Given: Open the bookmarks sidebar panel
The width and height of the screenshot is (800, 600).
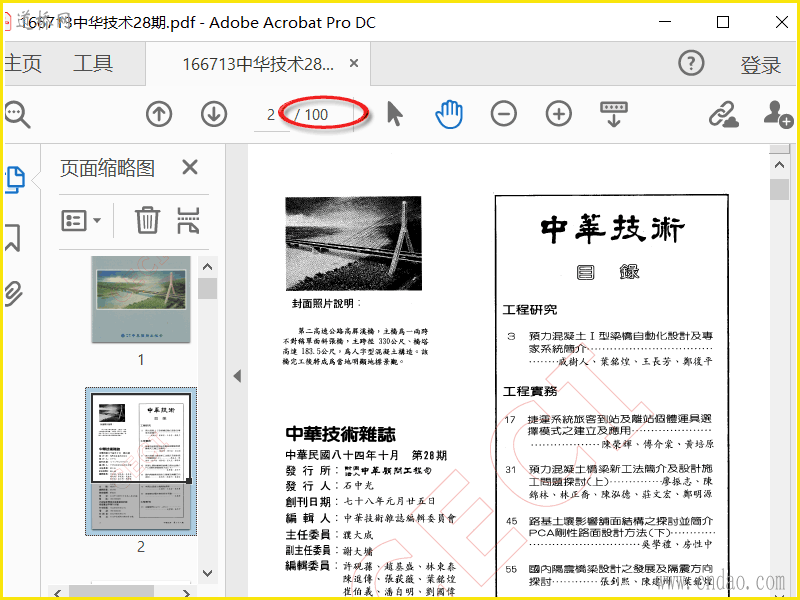Looking at the screenshot, I should coord(13,237).
